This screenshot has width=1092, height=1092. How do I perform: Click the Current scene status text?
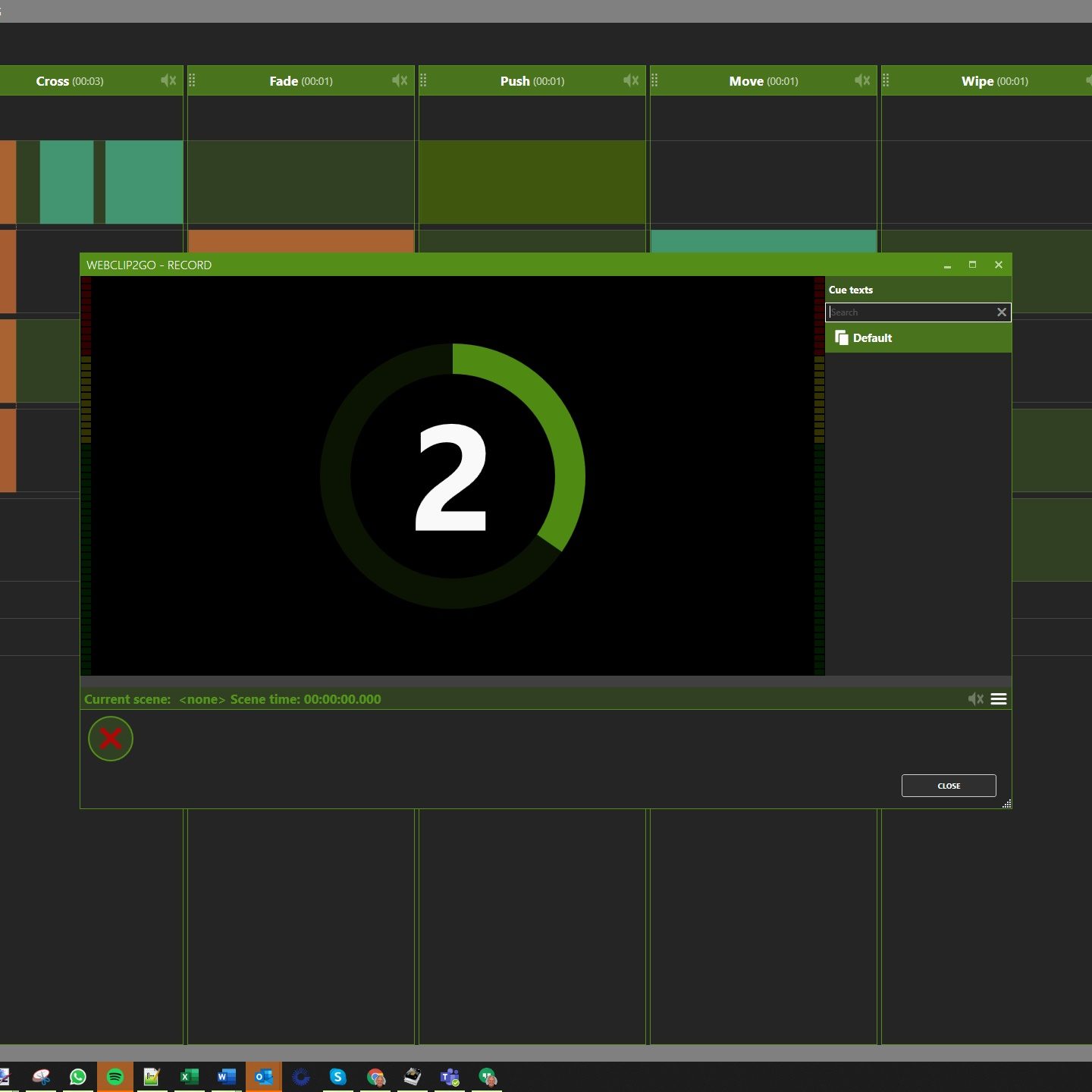tap(233, 699)
